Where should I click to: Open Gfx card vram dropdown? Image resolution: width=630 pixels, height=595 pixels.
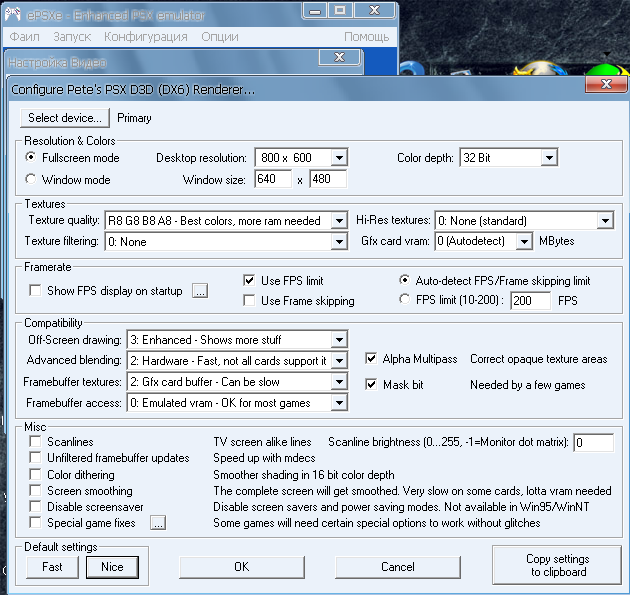coord(524,241)
